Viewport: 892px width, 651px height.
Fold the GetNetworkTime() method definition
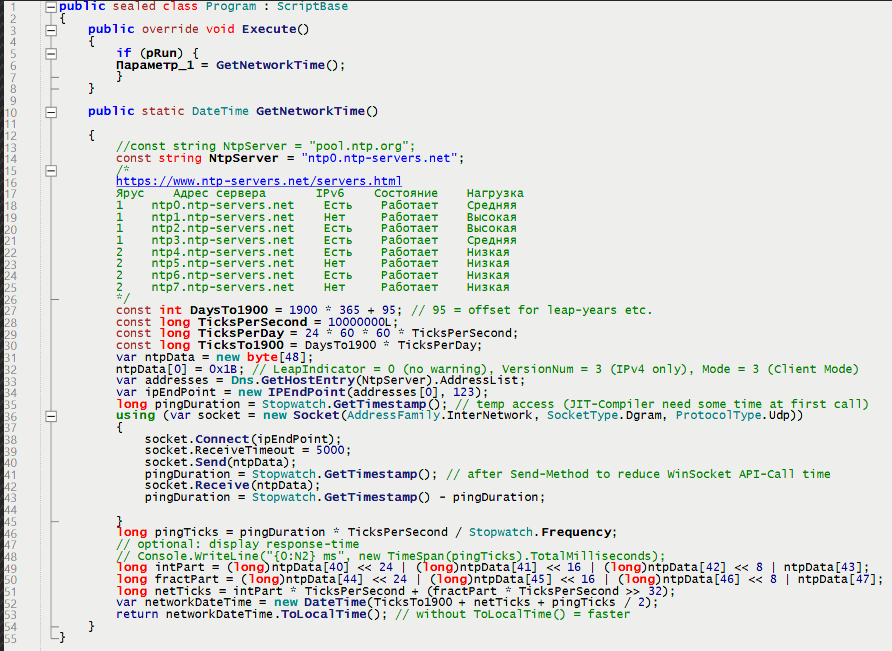click(x=50, y=111)
